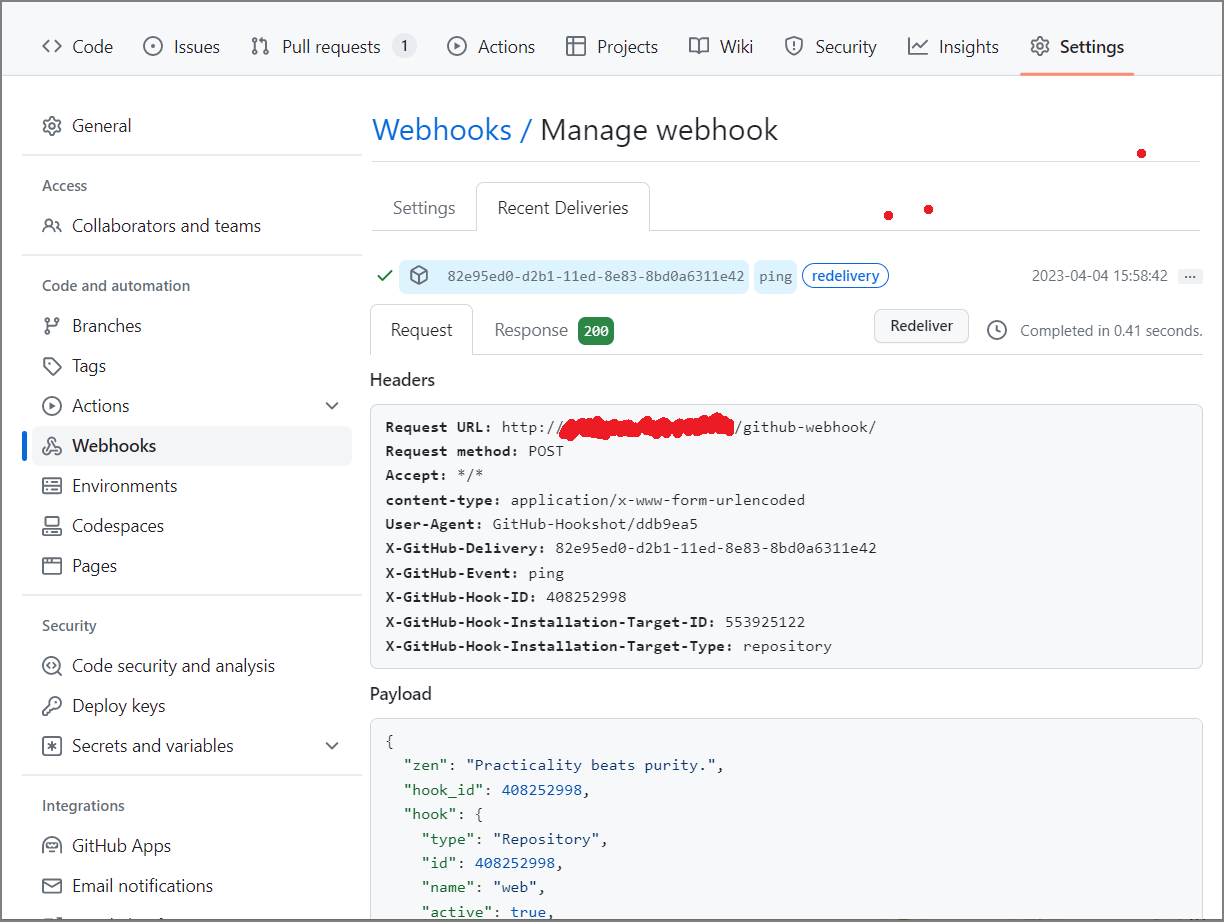Open the Issues tab
1224x922 pixels.
coord(181,46)
